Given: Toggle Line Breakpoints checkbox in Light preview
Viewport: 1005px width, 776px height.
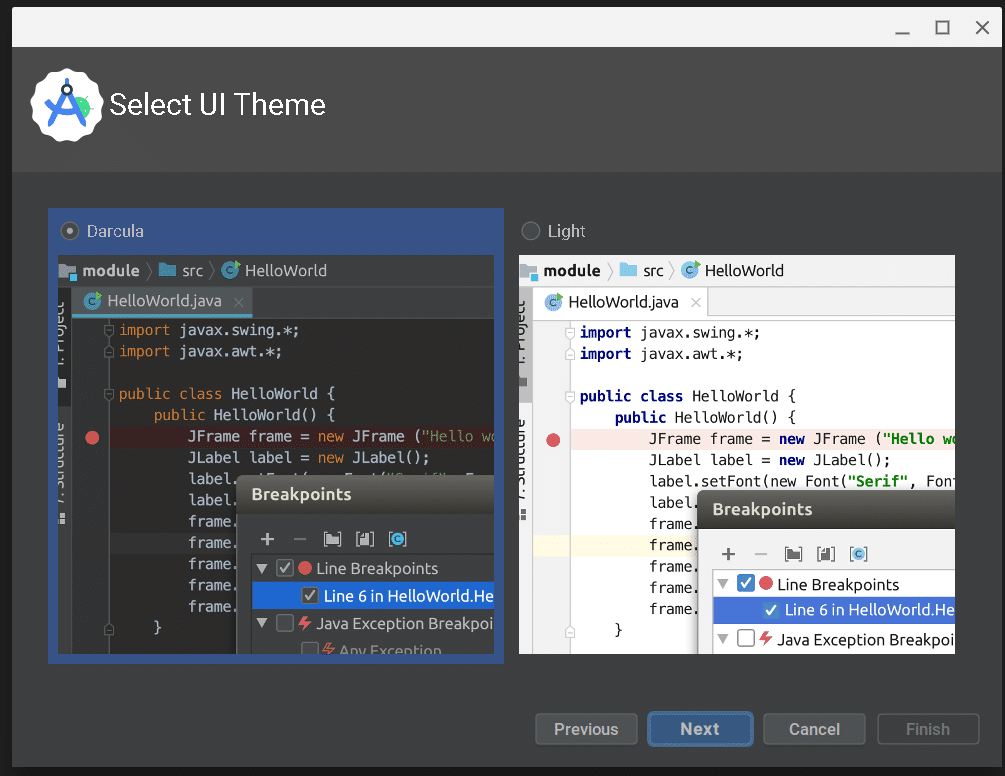Looking at the screenshot, I should (745, 583).
